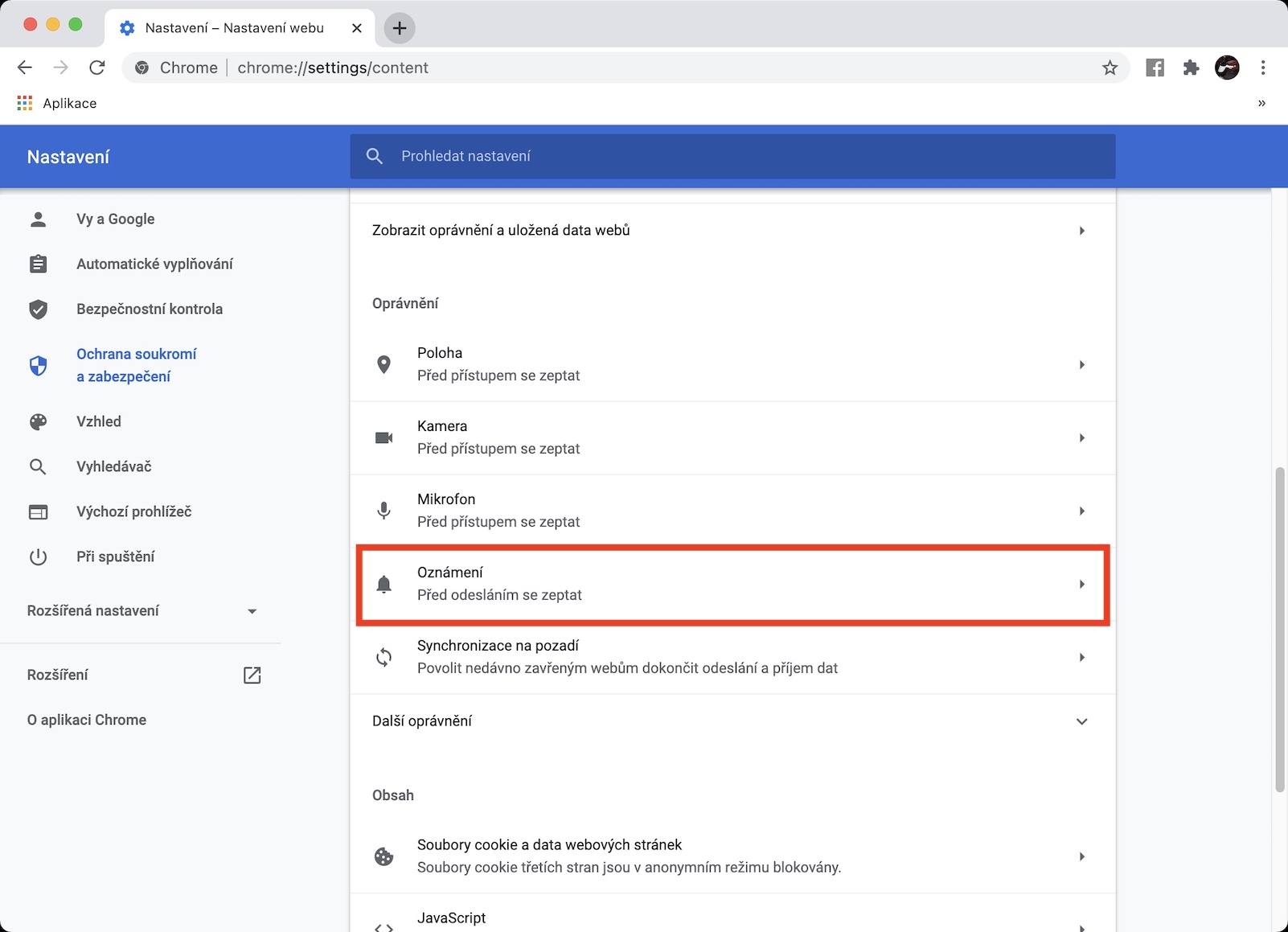Expand Rozšířená nastavení section

142,611
